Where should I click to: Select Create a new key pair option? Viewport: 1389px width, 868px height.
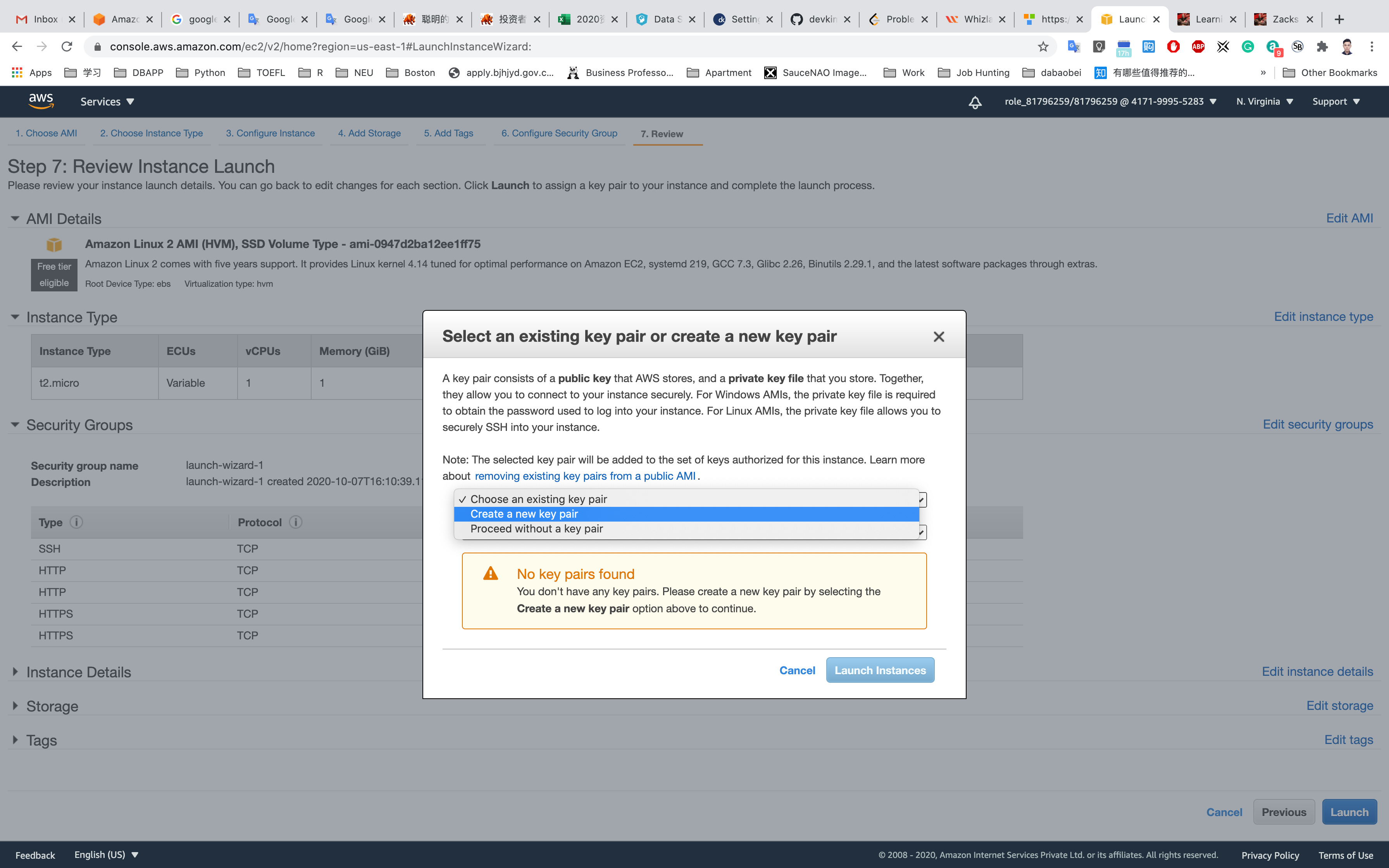pyautogui.click(x=524, y=514)
